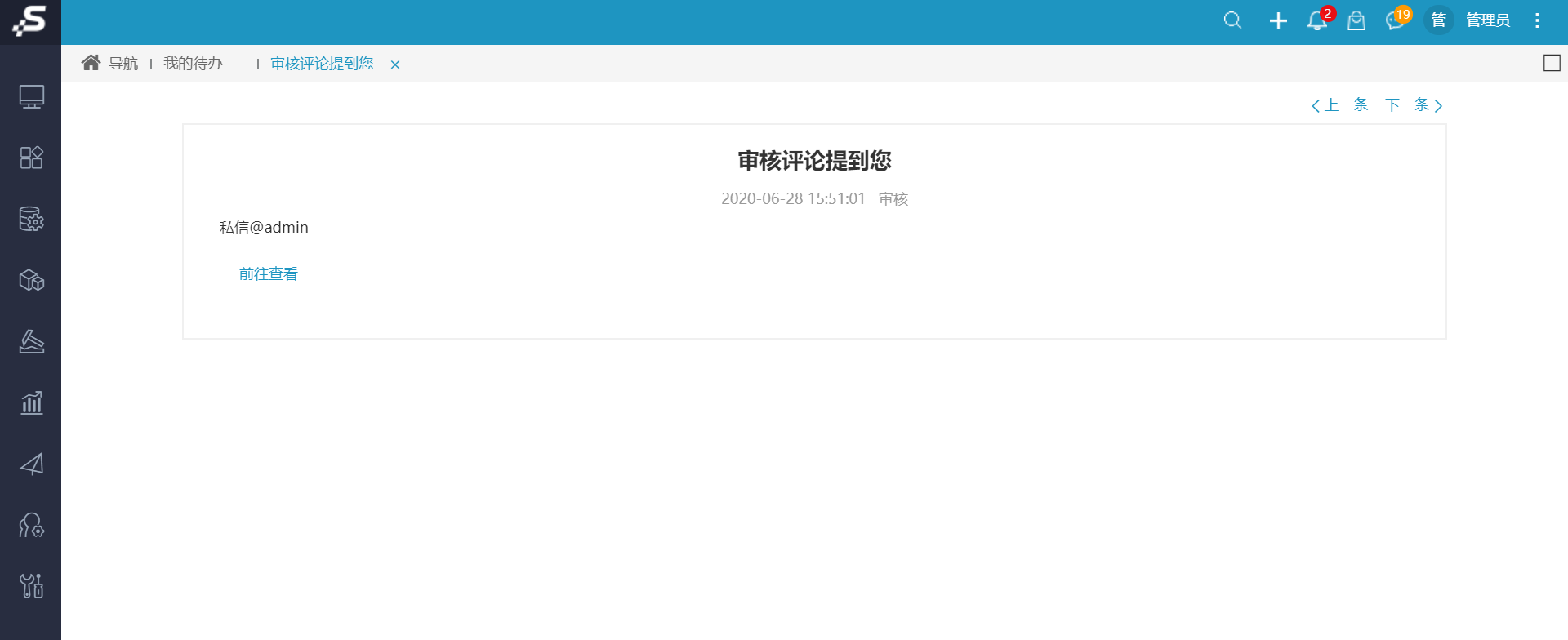Click the 前往查看 link
1568x640 pixels.
pyautogui.click(x=269, y=274)
